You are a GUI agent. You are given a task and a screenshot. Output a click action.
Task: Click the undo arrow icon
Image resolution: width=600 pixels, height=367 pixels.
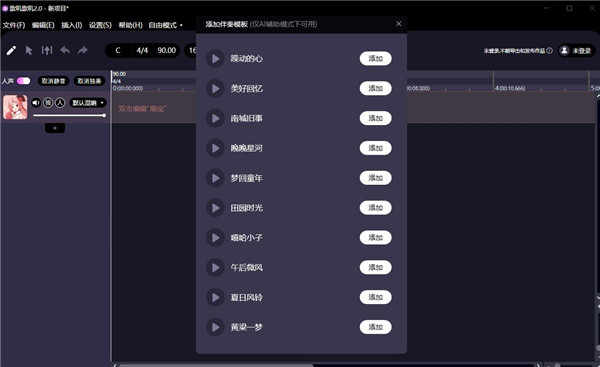(65, 50)
